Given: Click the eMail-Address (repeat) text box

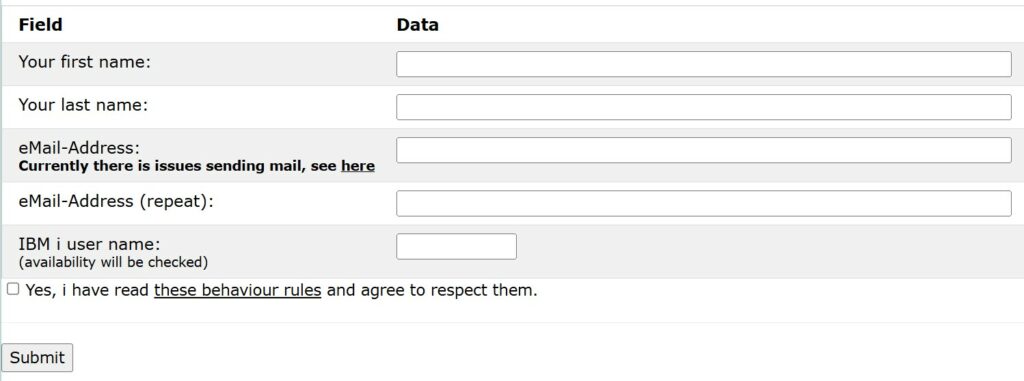Looking at the screenshot, I should point(703,203).
